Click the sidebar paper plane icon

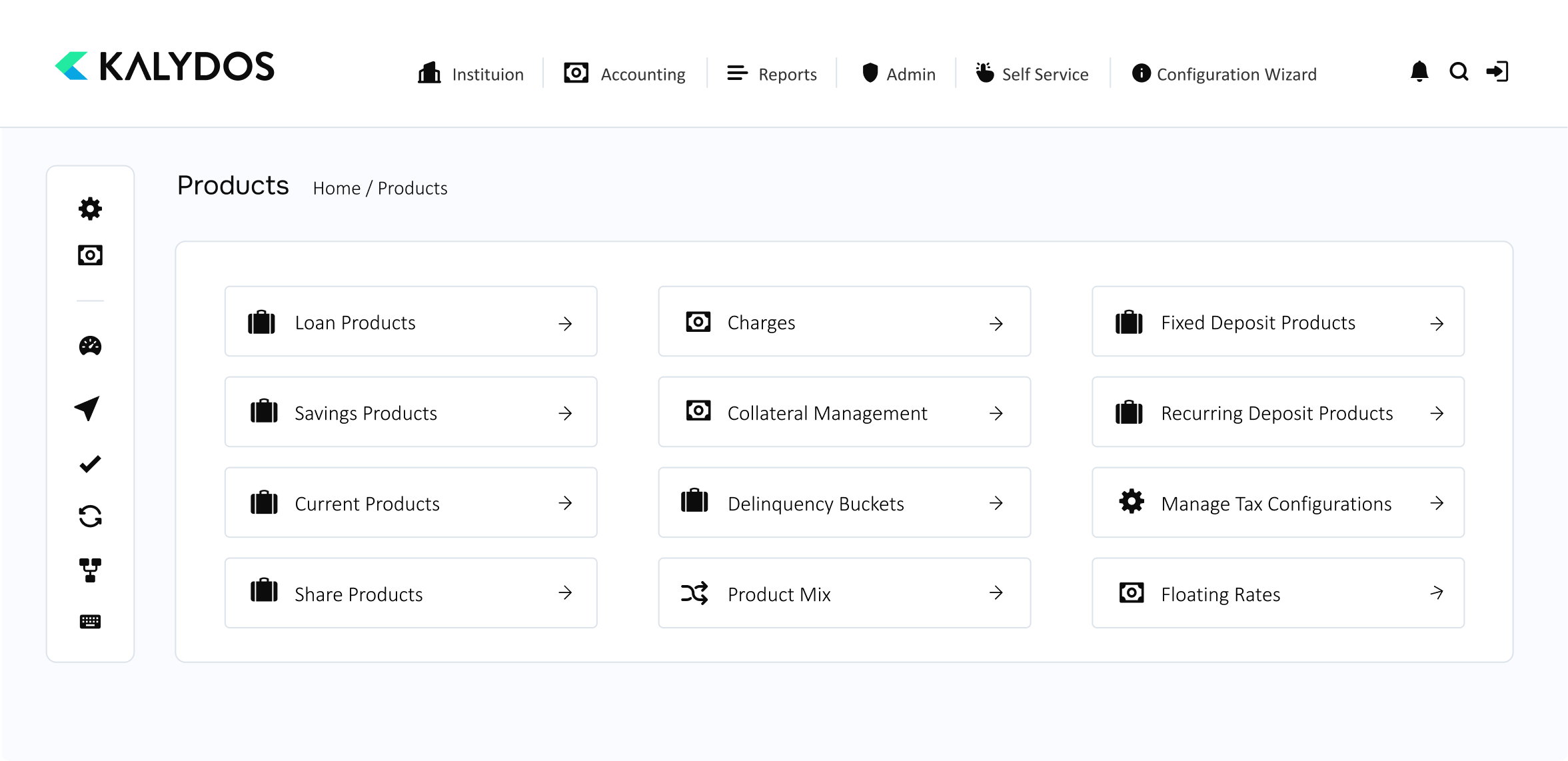(87, 408)
